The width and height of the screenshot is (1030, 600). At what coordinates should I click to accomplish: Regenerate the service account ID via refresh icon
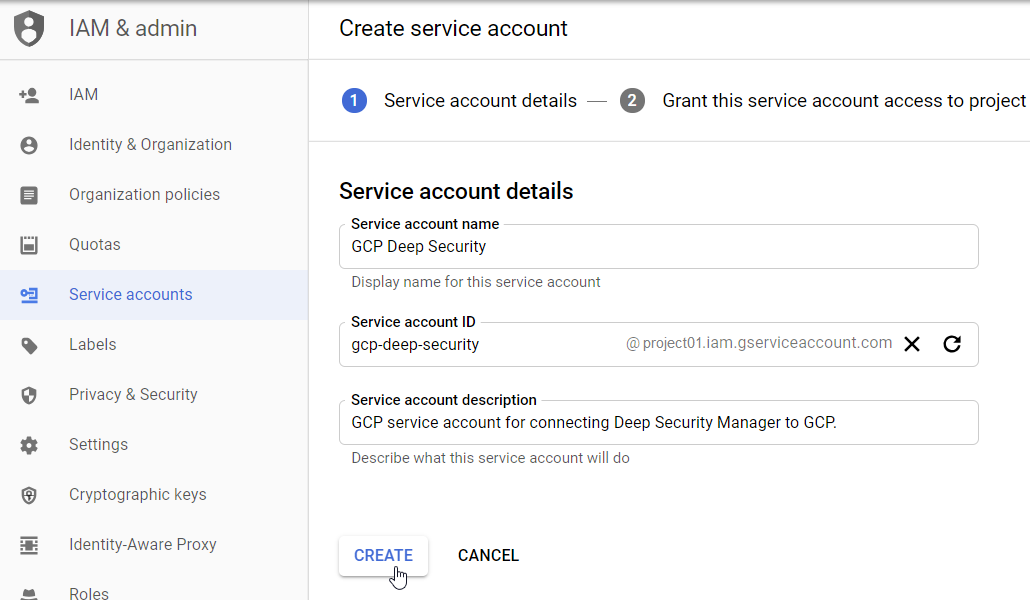coord(951,343)
